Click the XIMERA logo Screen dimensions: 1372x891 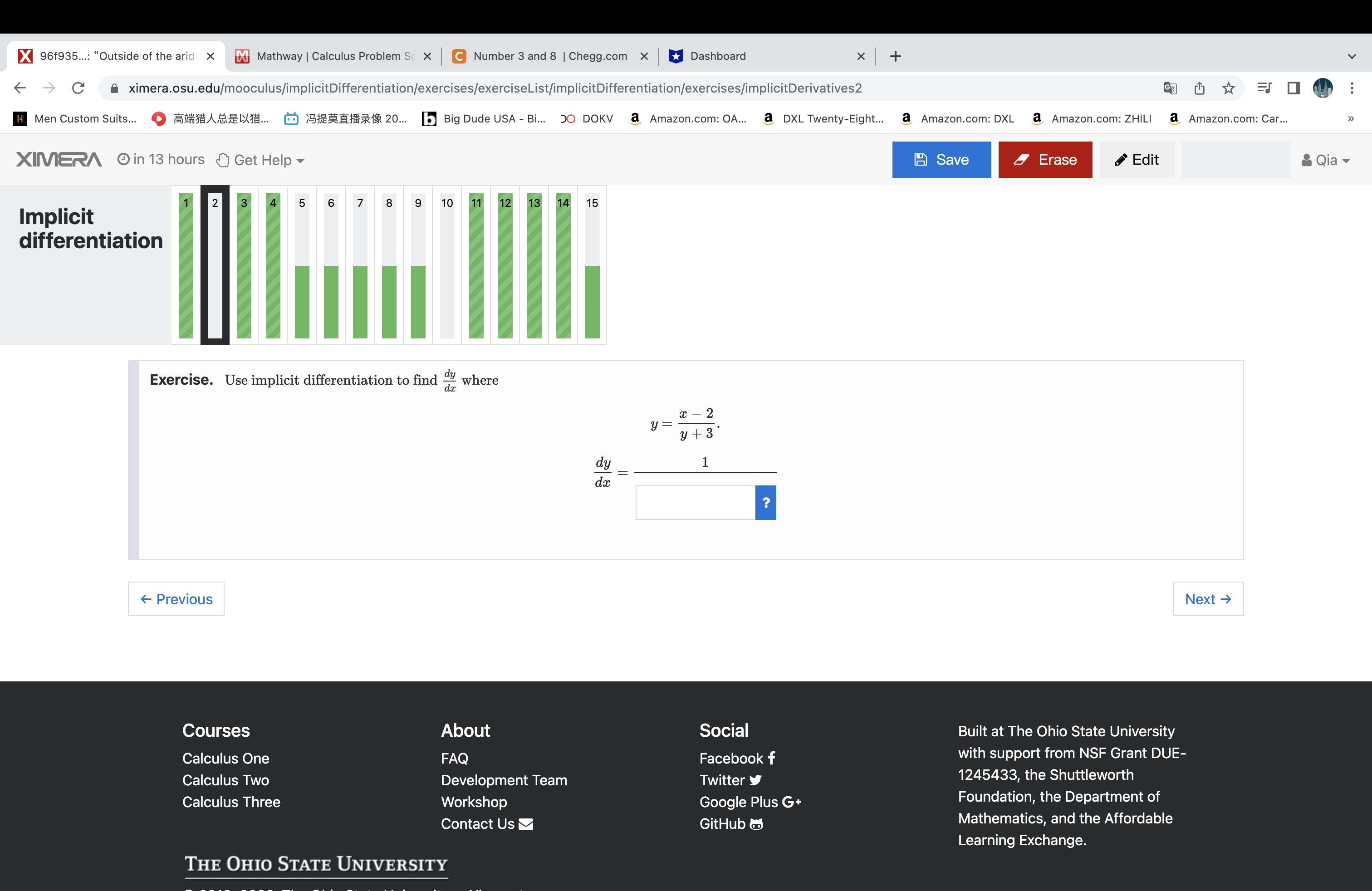click(59, 160)
